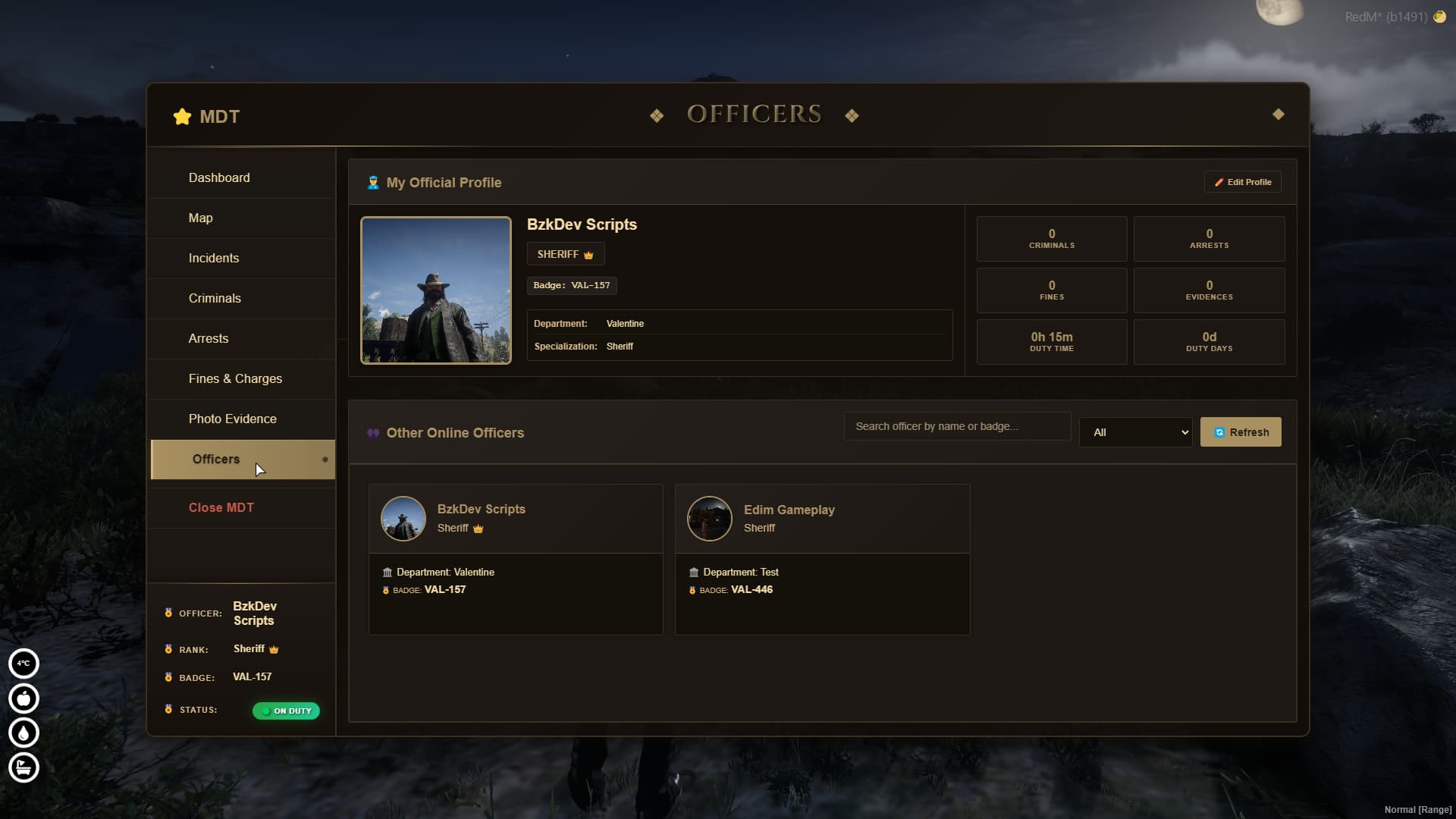The height and width of the screenshot is (819, 1456).
Task: Open Fines & Charges page
Action: [x=235, y=378]
